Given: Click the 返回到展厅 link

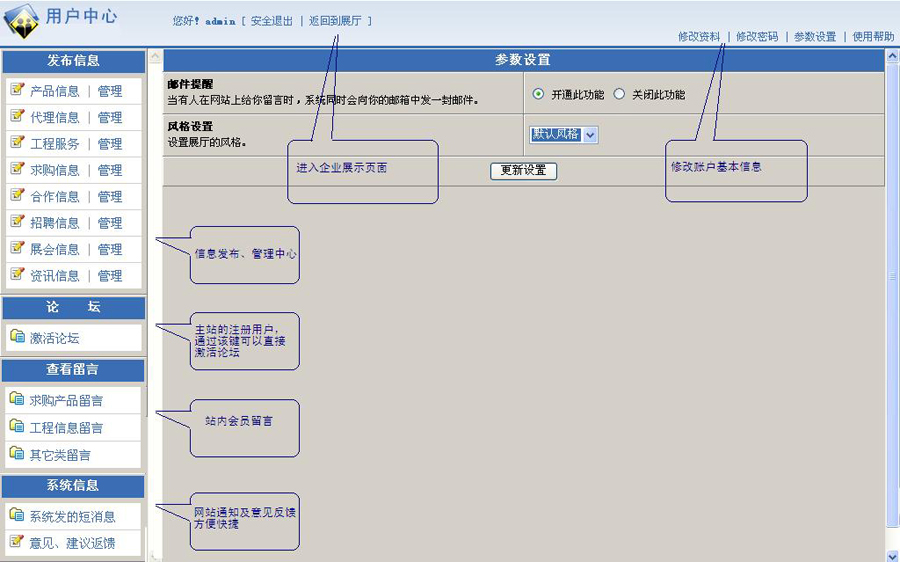Looking at the screenshot, I should [x=335, y=21].
